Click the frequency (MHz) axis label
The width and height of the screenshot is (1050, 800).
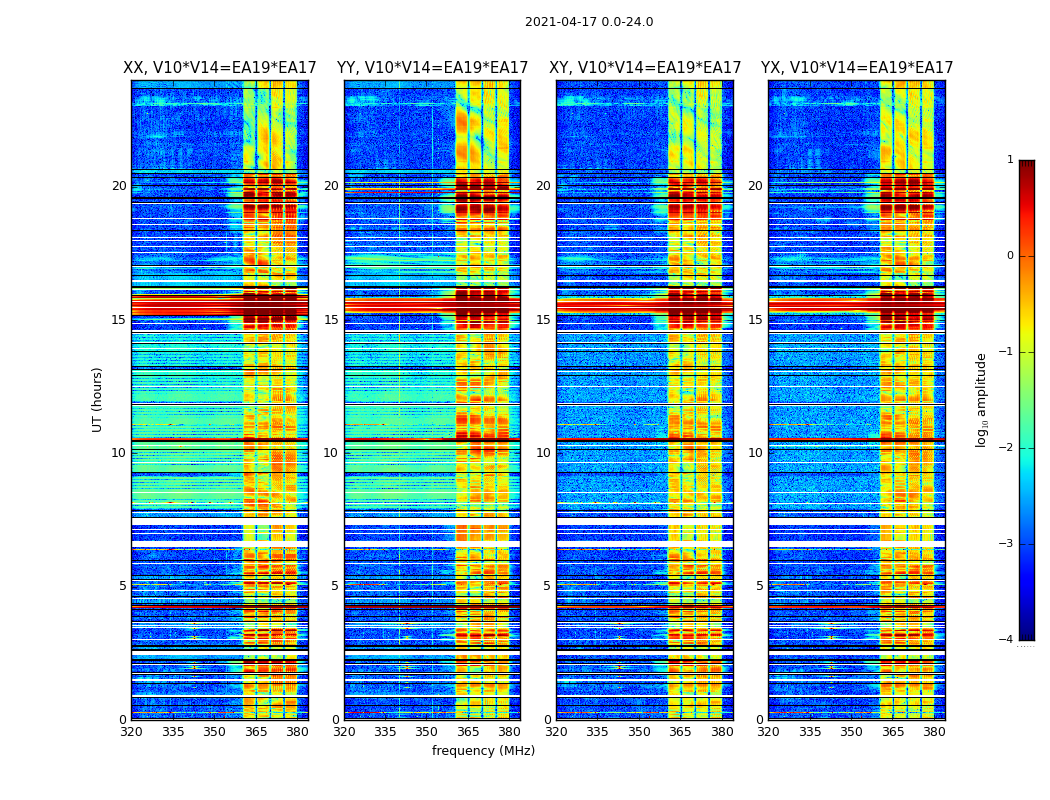tap(483, 750)
